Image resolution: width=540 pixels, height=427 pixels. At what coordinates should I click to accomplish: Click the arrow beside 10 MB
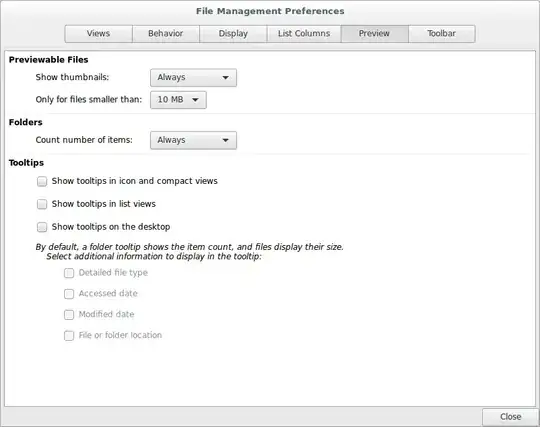195,100
